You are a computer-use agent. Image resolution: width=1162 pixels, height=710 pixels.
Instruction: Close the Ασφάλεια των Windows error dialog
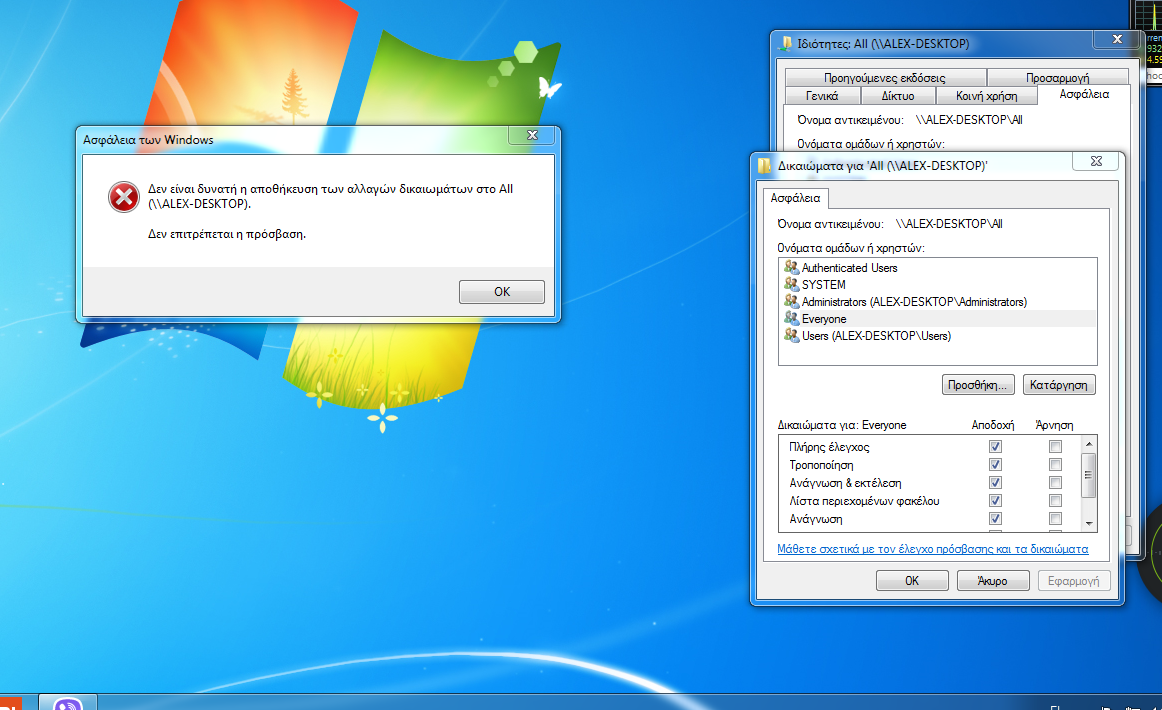click(531, 135)
